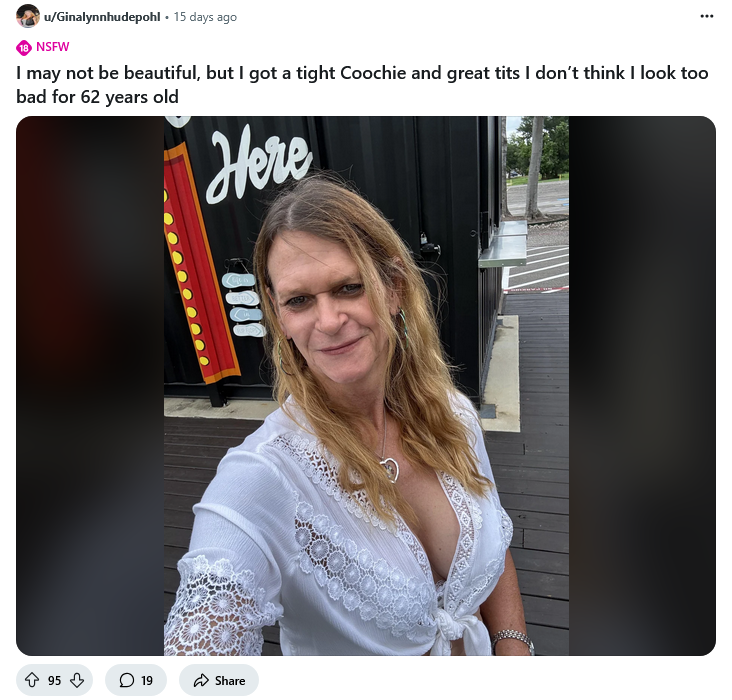Click the speech bubble comment icon
This screenshot has height=700, width=732.
(127, 680)
